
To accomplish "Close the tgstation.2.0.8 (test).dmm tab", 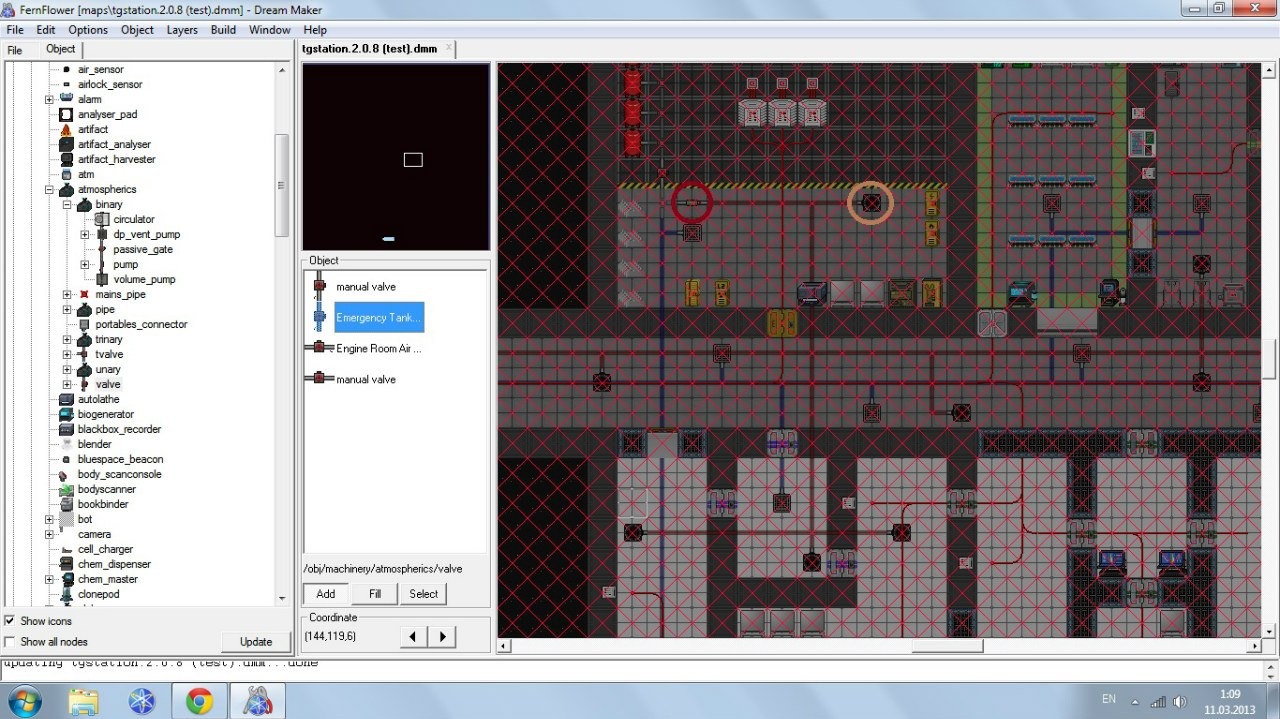I will (x=449, y=47).
